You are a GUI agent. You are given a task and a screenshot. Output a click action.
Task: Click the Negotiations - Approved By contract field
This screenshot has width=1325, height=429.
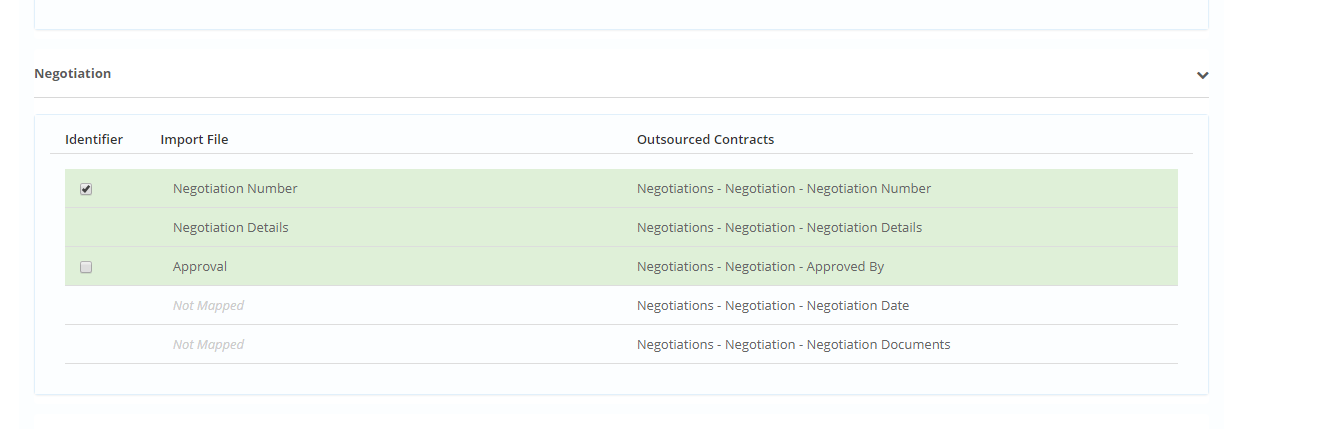(x=760, y=267)
